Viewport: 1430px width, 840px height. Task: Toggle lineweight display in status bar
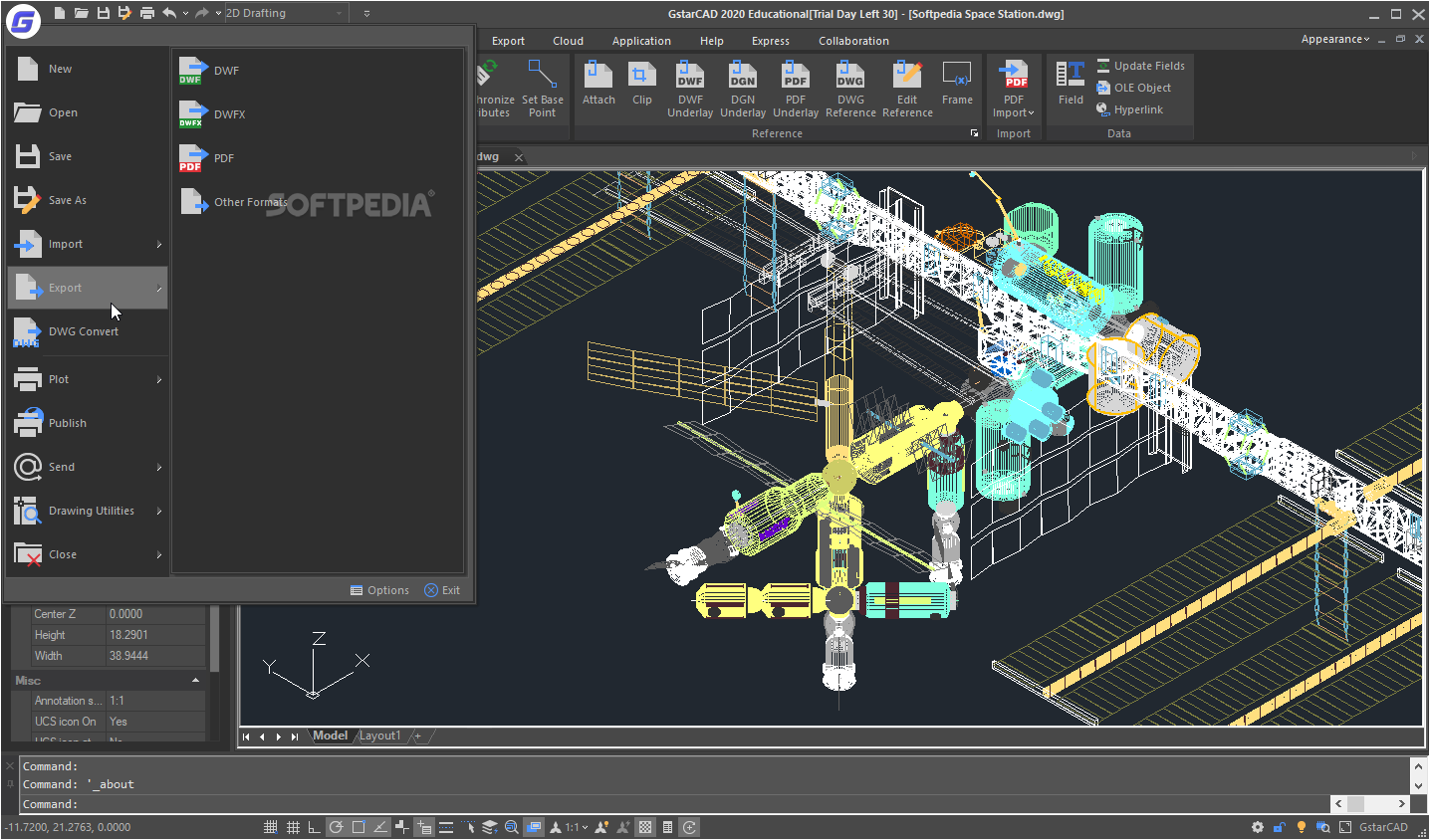(x=446, y=827)
